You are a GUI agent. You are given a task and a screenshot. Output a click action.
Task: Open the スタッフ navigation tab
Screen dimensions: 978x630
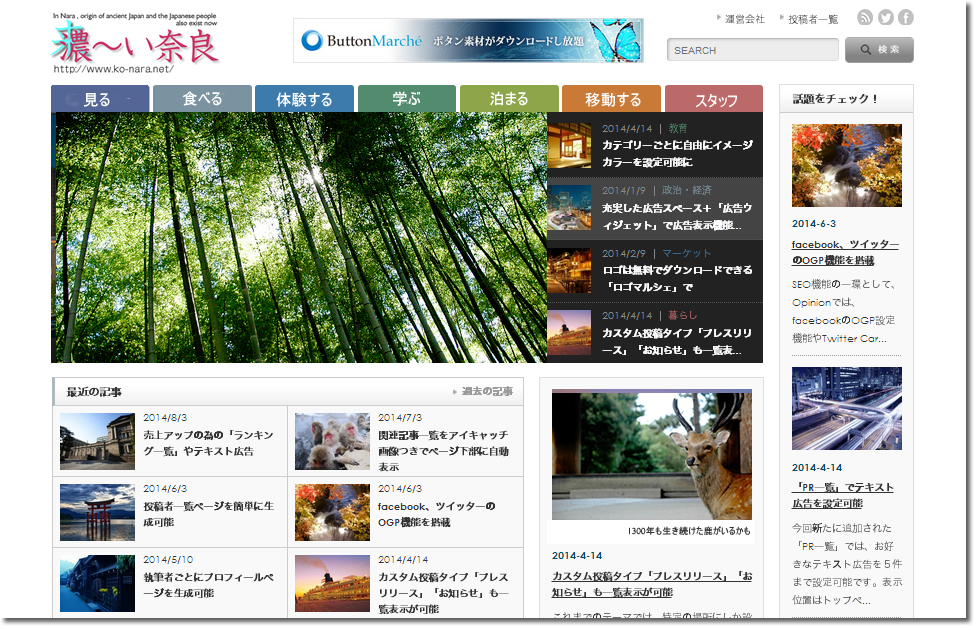pos(714,100)
